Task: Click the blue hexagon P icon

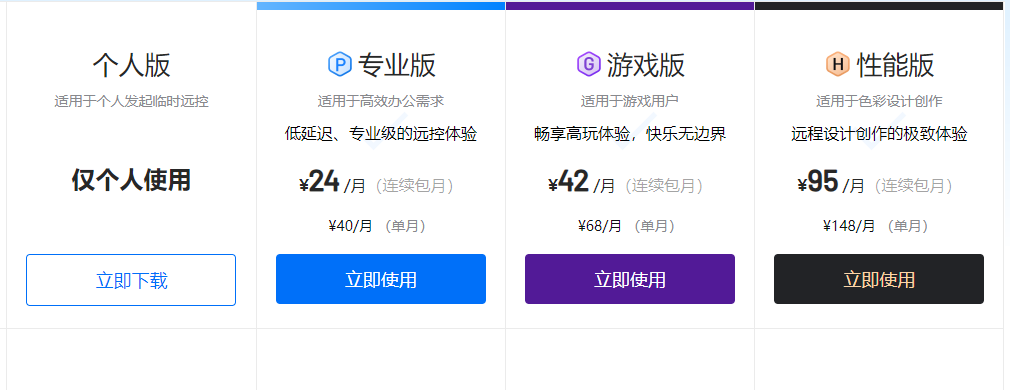Action: 339,64
